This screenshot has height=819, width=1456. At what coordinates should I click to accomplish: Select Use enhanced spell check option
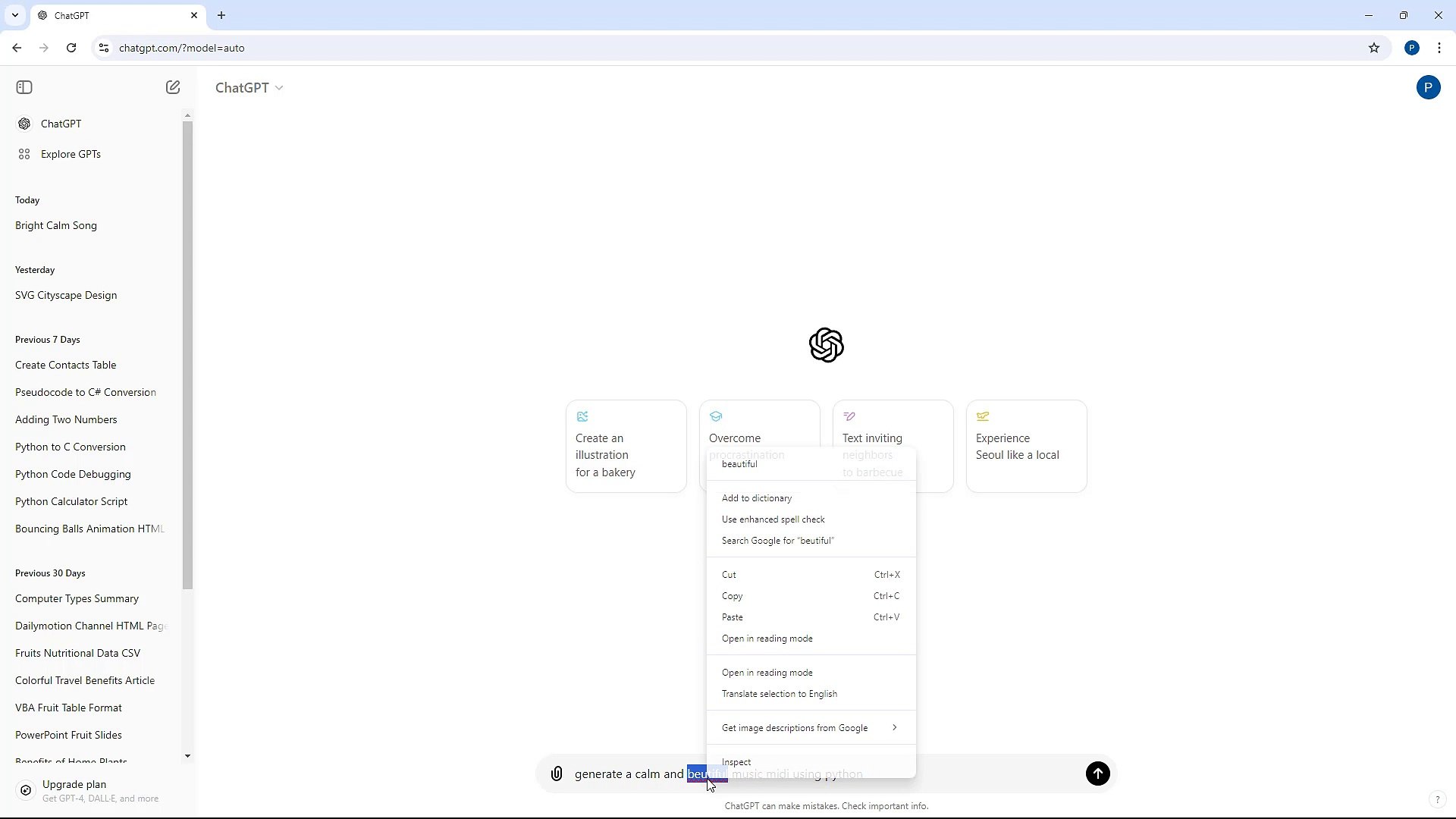(x=773, y=519)
